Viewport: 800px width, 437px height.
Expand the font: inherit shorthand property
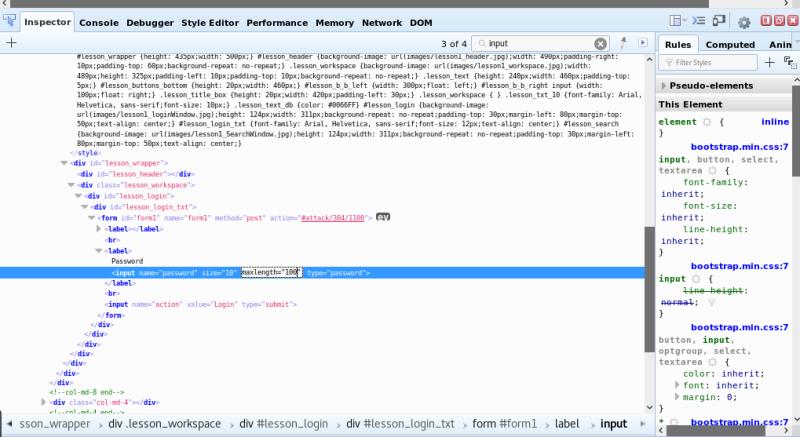pyautogui.click(x=677, y=385)
